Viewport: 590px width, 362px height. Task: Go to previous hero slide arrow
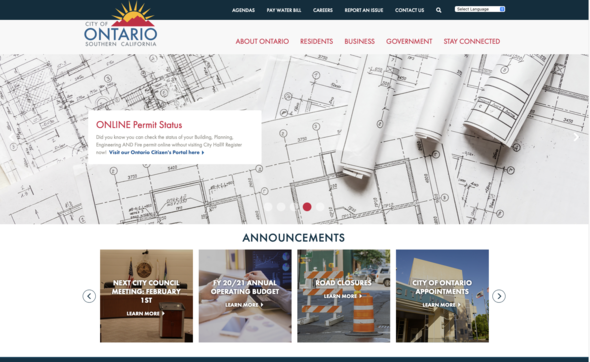coord(11,137)
